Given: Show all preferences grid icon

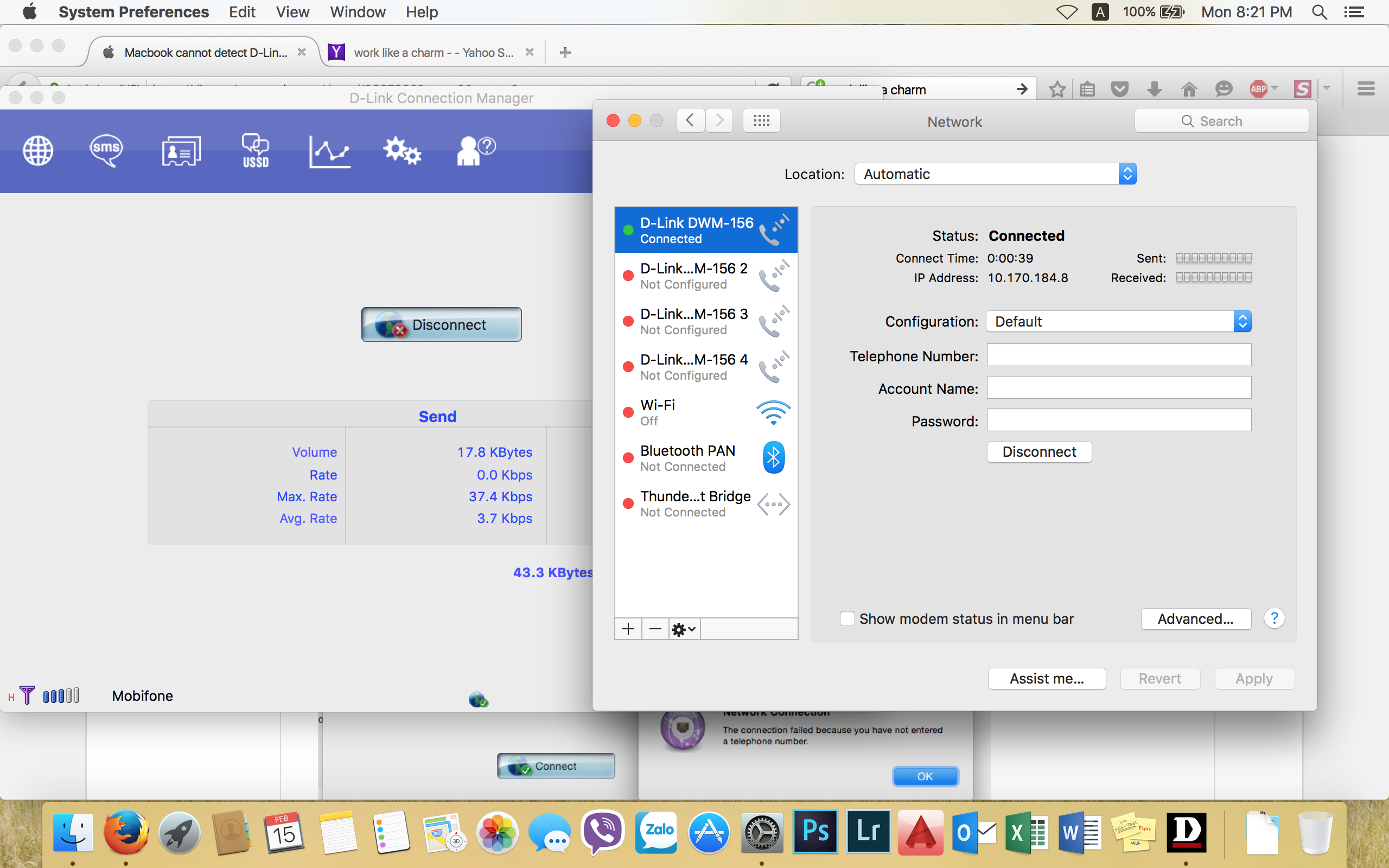Looking at the screenshot, I should coord(761,120).
